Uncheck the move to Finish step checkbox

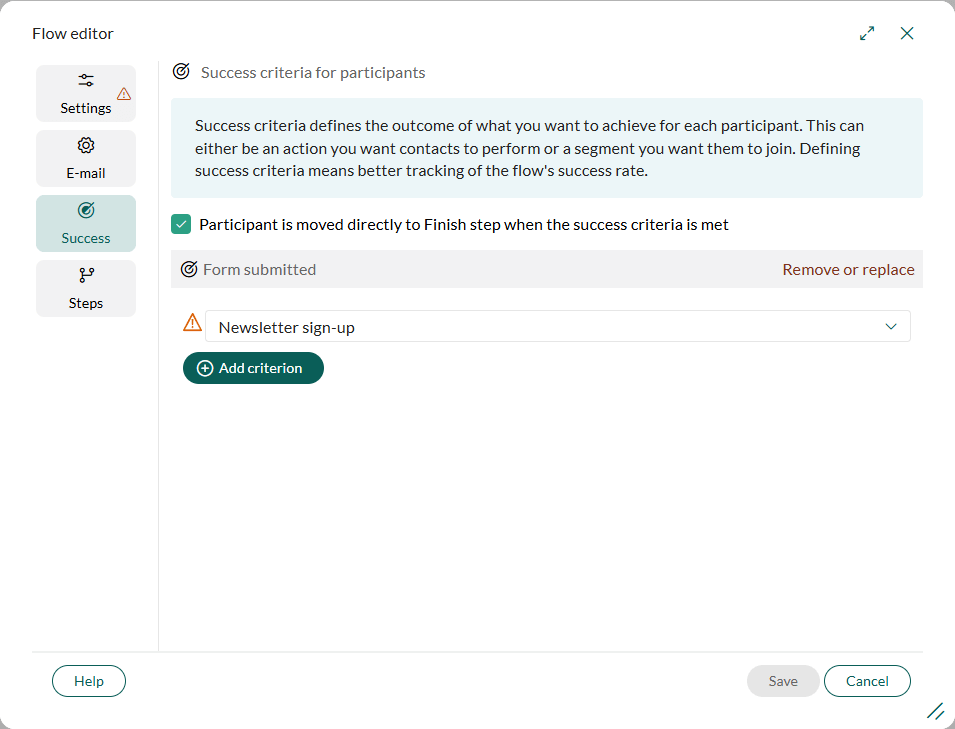pos(181,224)
